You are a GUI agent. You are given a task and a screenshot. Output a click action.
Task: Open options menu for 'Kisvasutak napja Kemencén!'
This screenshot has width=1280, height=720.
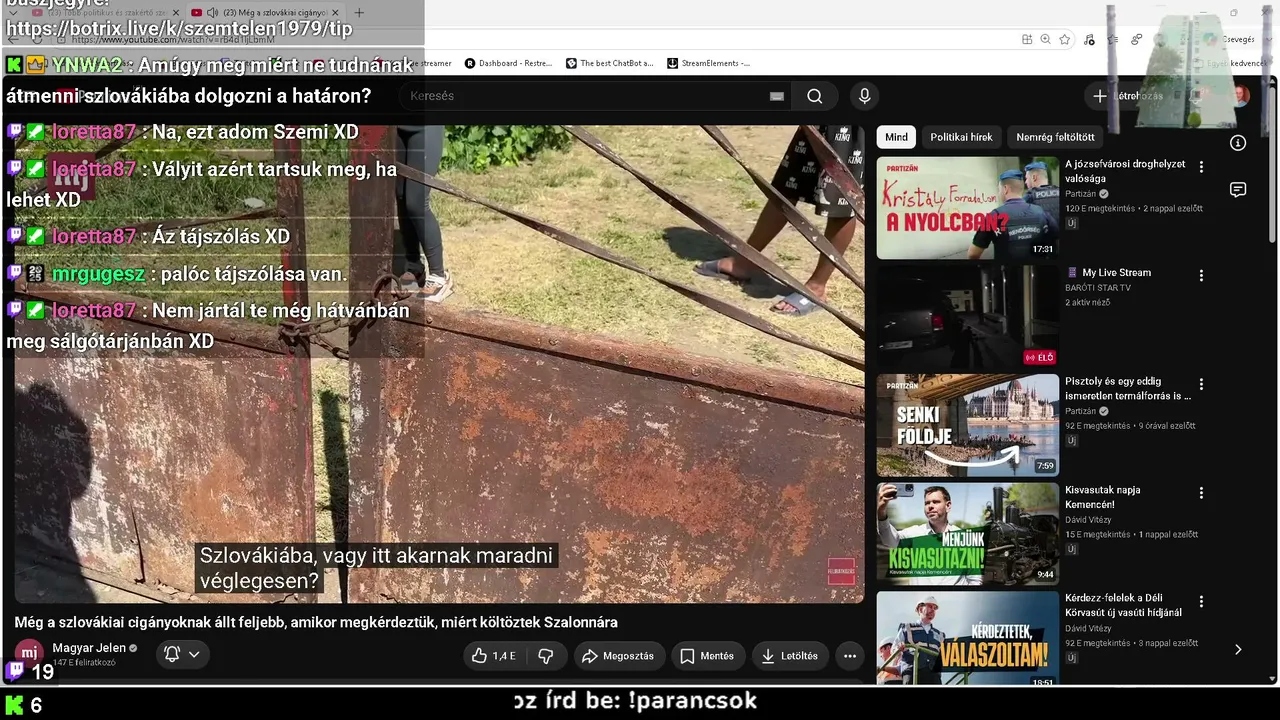(x=1202, y=493)
